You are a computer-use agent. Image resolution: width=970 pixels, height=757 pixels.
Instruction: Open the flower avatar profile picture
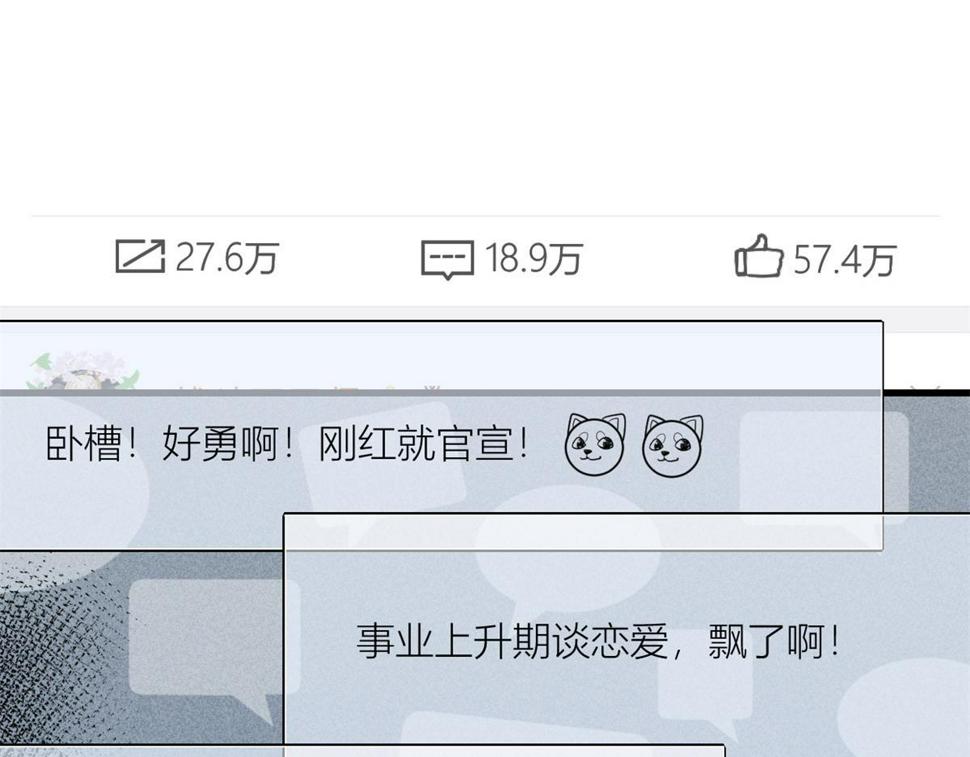point(84,370)
